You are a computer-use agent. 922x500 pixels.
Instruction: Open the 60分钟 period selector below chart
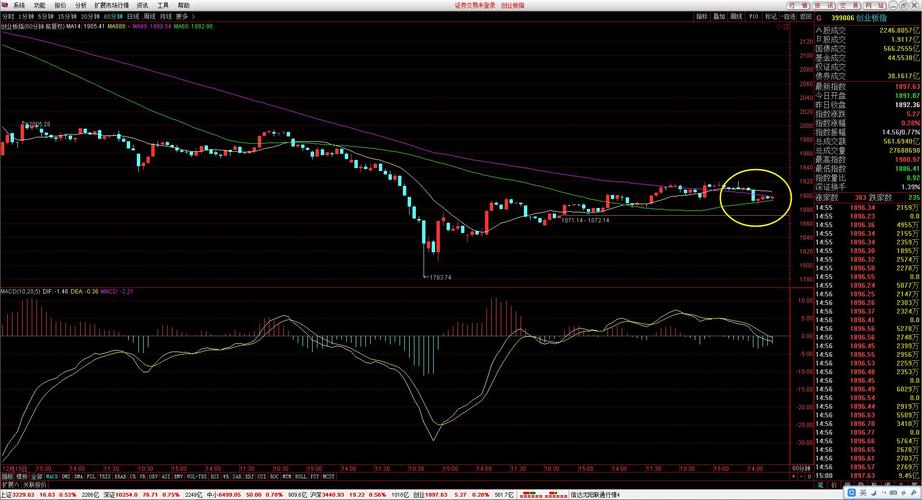tap(800, 468)
